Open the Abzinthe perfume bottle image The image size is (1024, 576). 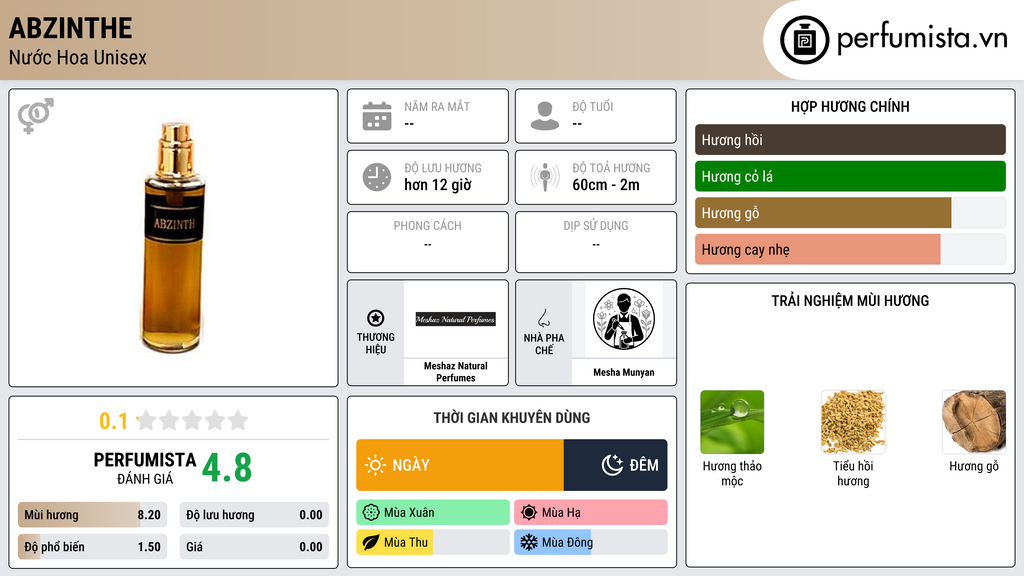(174, 238)
